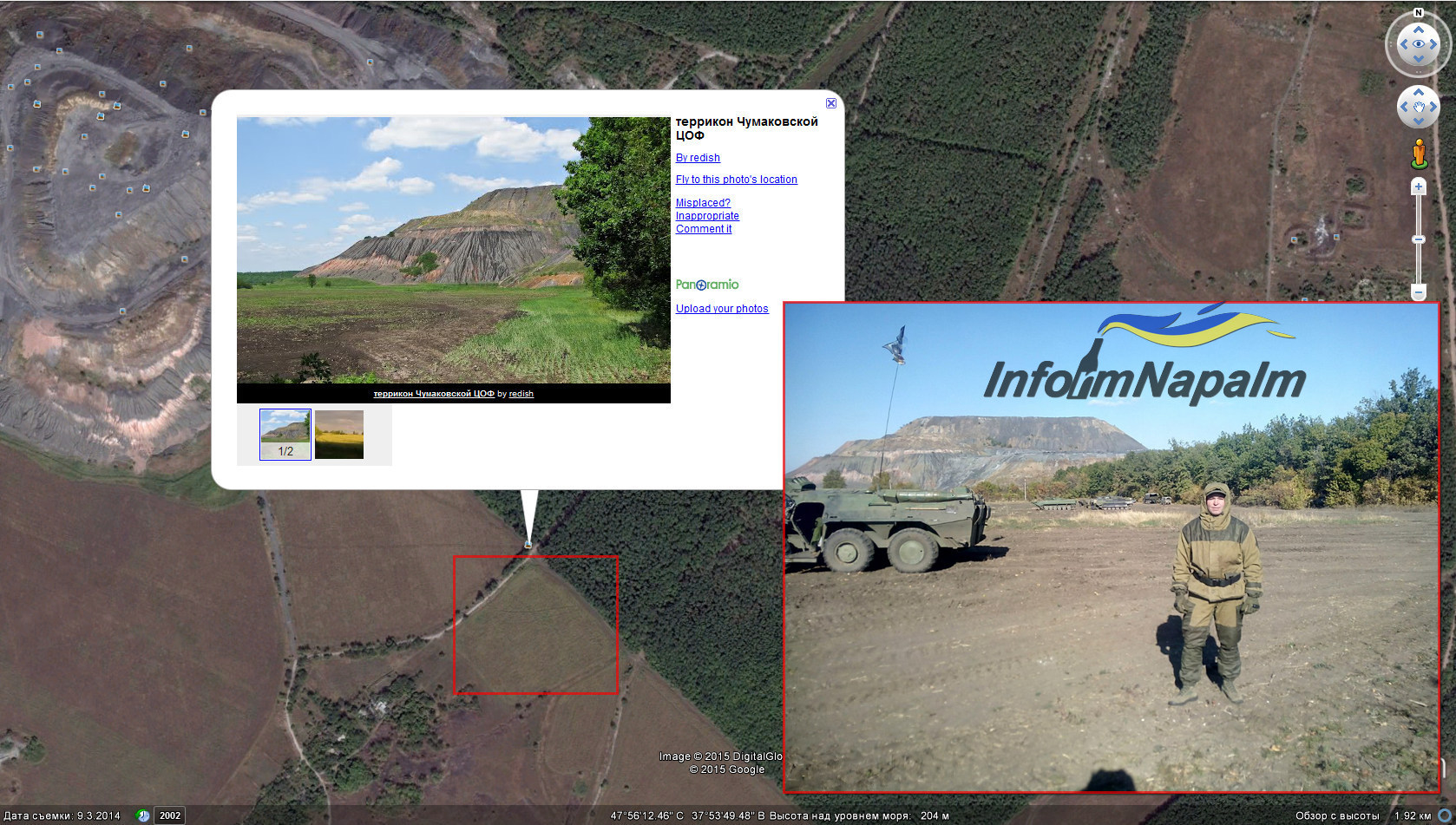Click the move-down arrow on hand joystick
This screenshot has height=825, width=1456.
1419,121
